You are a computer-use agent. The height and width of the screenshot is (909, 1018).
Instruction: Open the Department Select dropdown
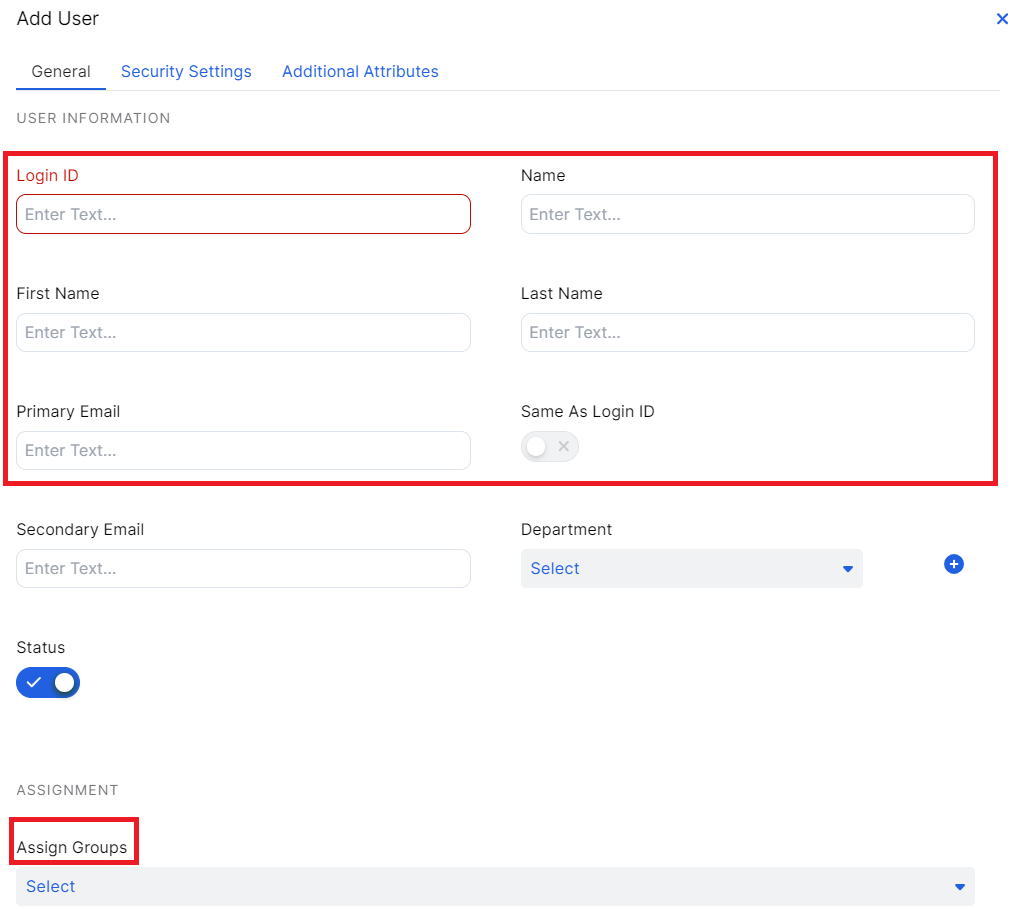[x=690, y=569]
